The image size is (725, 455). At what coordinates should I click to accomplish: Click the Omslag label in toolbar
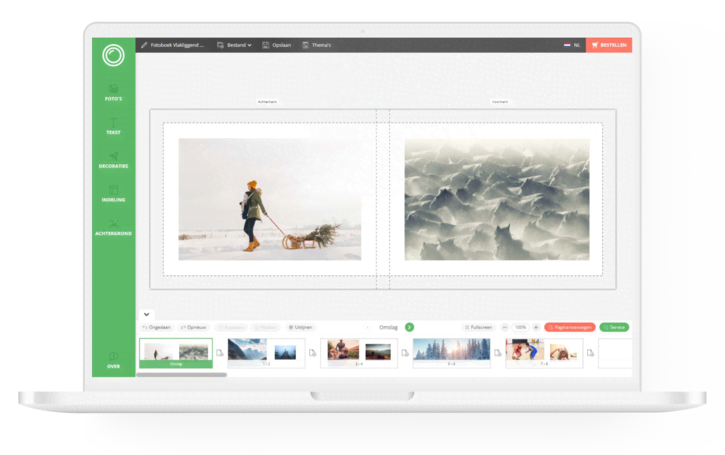coord(388,327)
